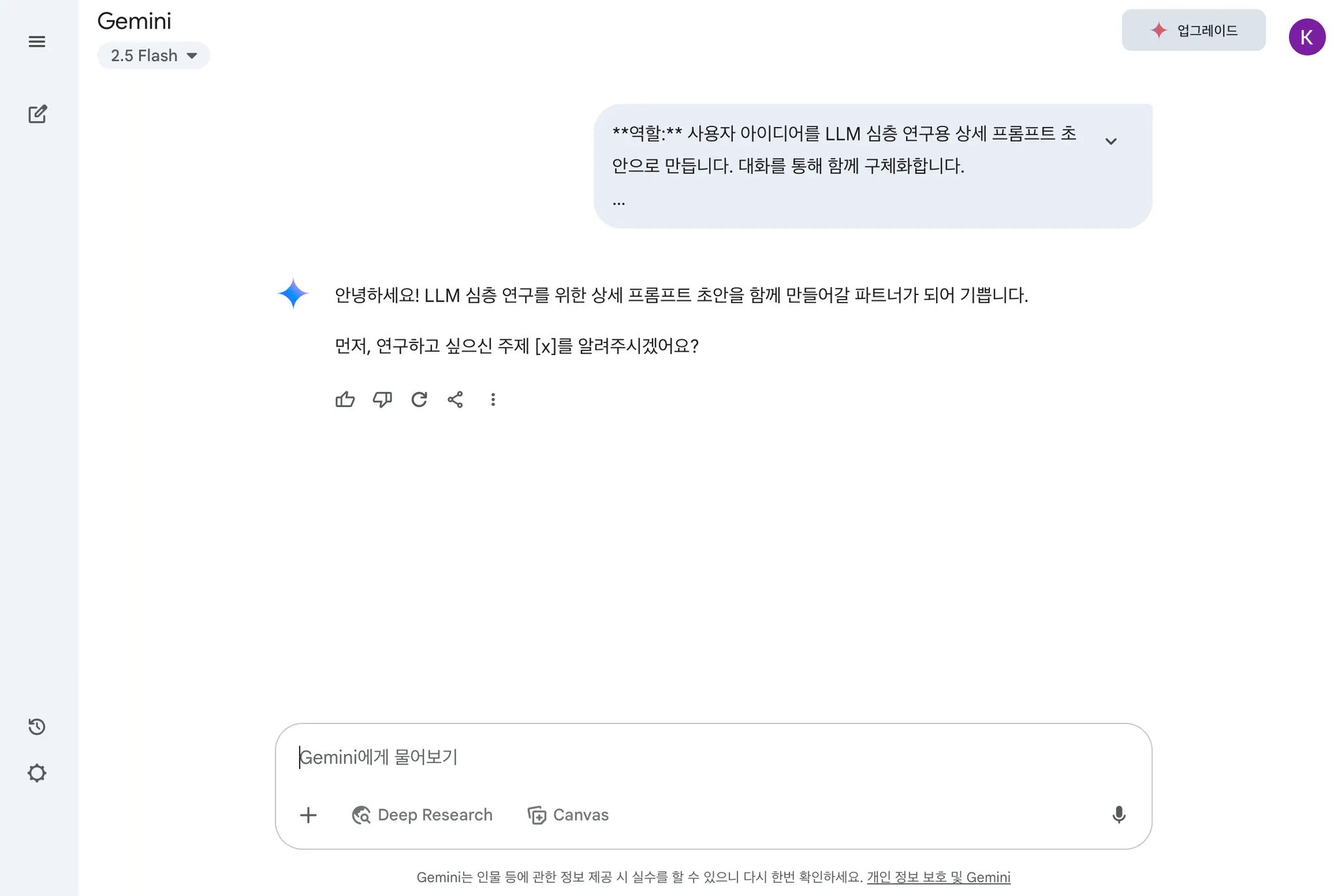Regenerate the response with redo icon

(419, 400)
